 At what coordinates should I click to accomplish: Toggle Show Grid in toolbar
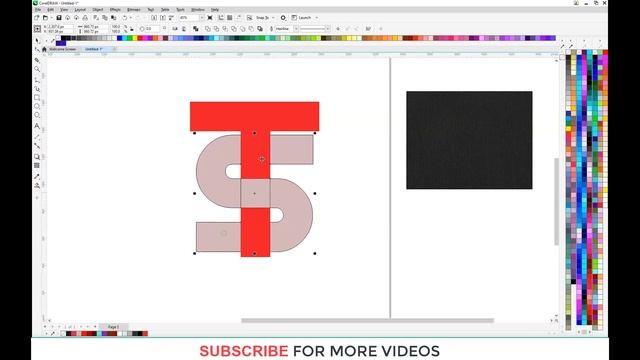click(x=229, y=18)
